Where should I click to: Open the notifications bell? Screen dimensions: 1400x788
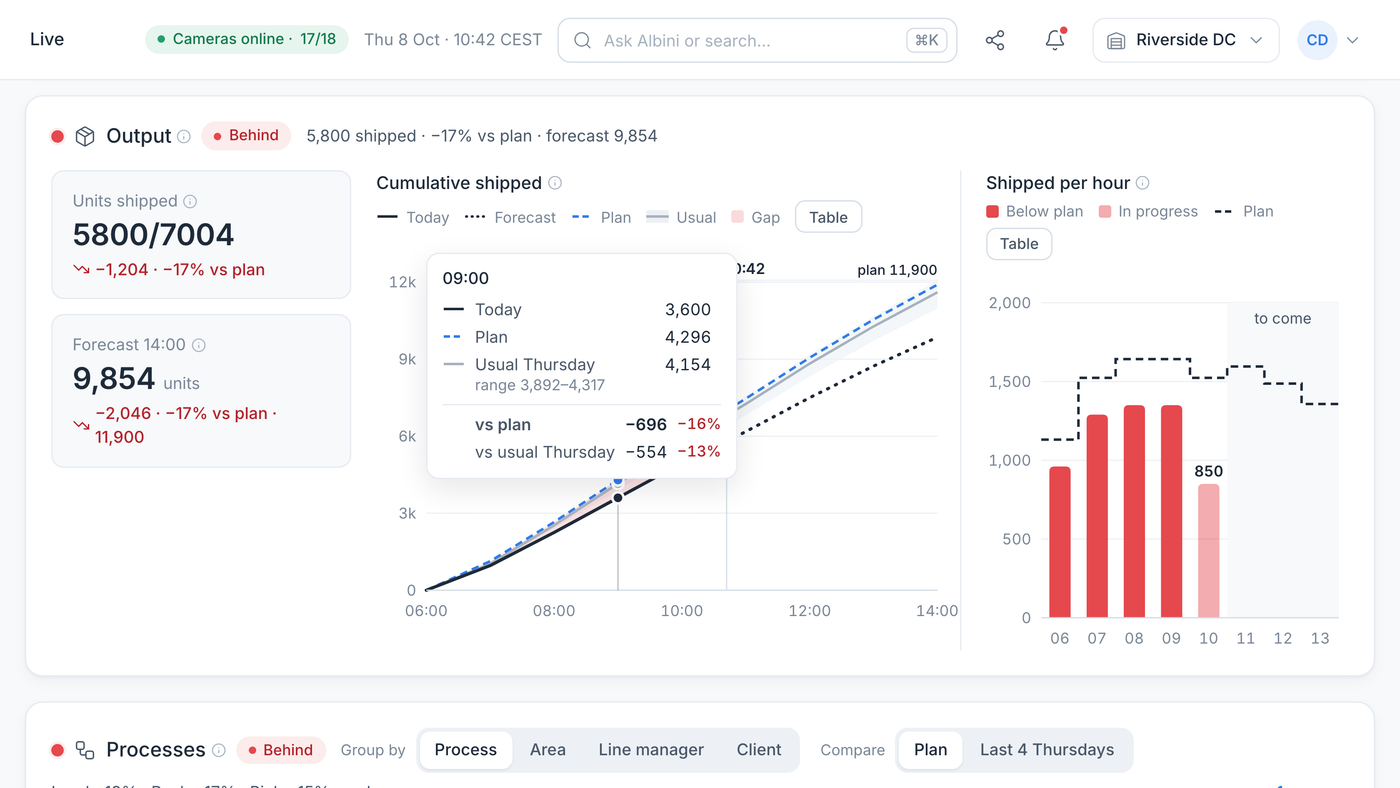[x=1055, y=40]
